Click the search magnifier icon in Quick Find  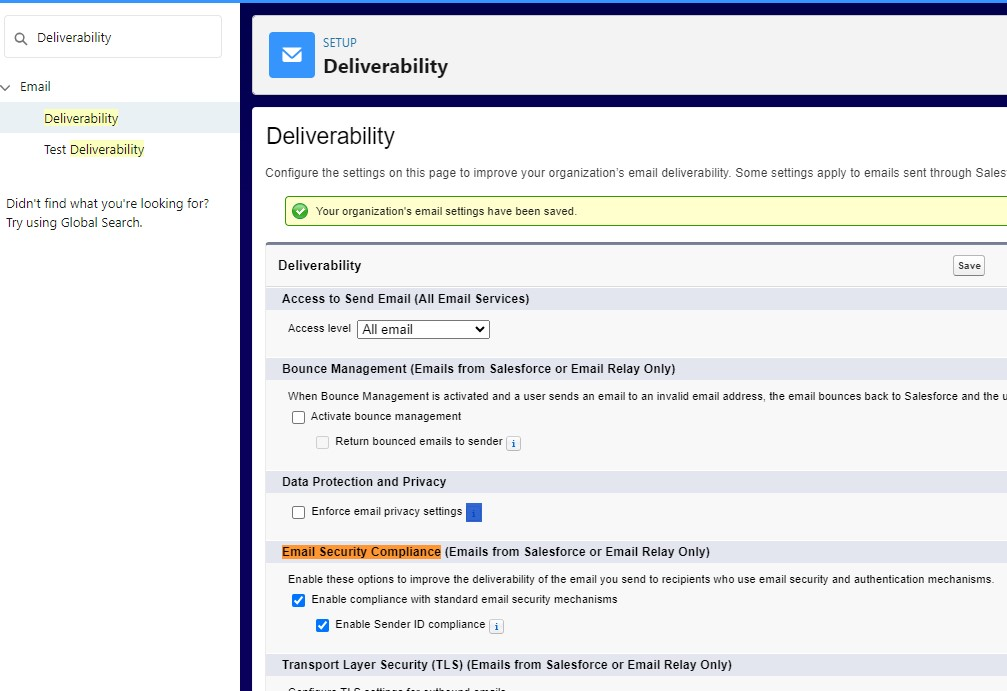[x=21, y=39]
